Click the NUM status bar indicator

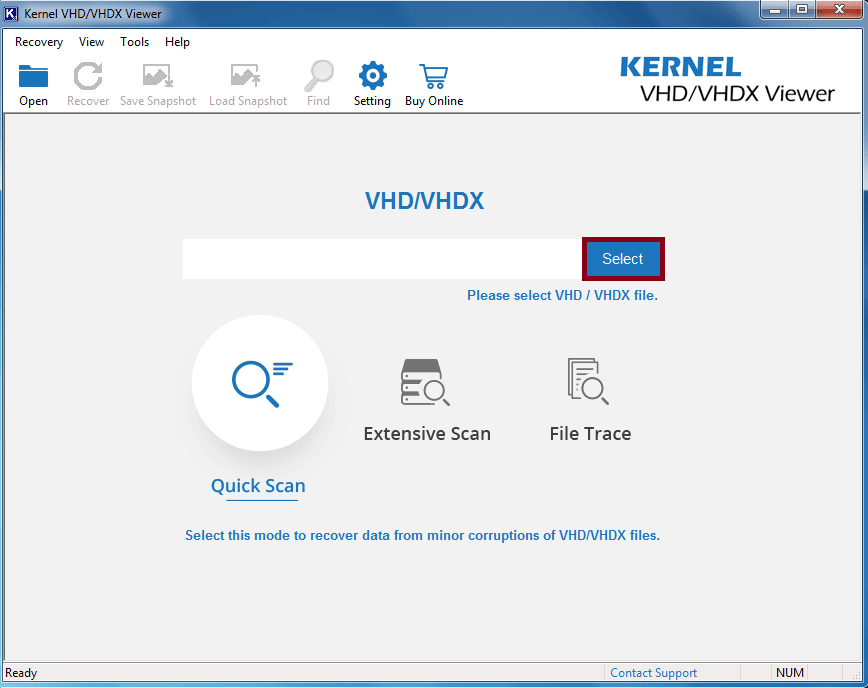(x=789, y=673)
